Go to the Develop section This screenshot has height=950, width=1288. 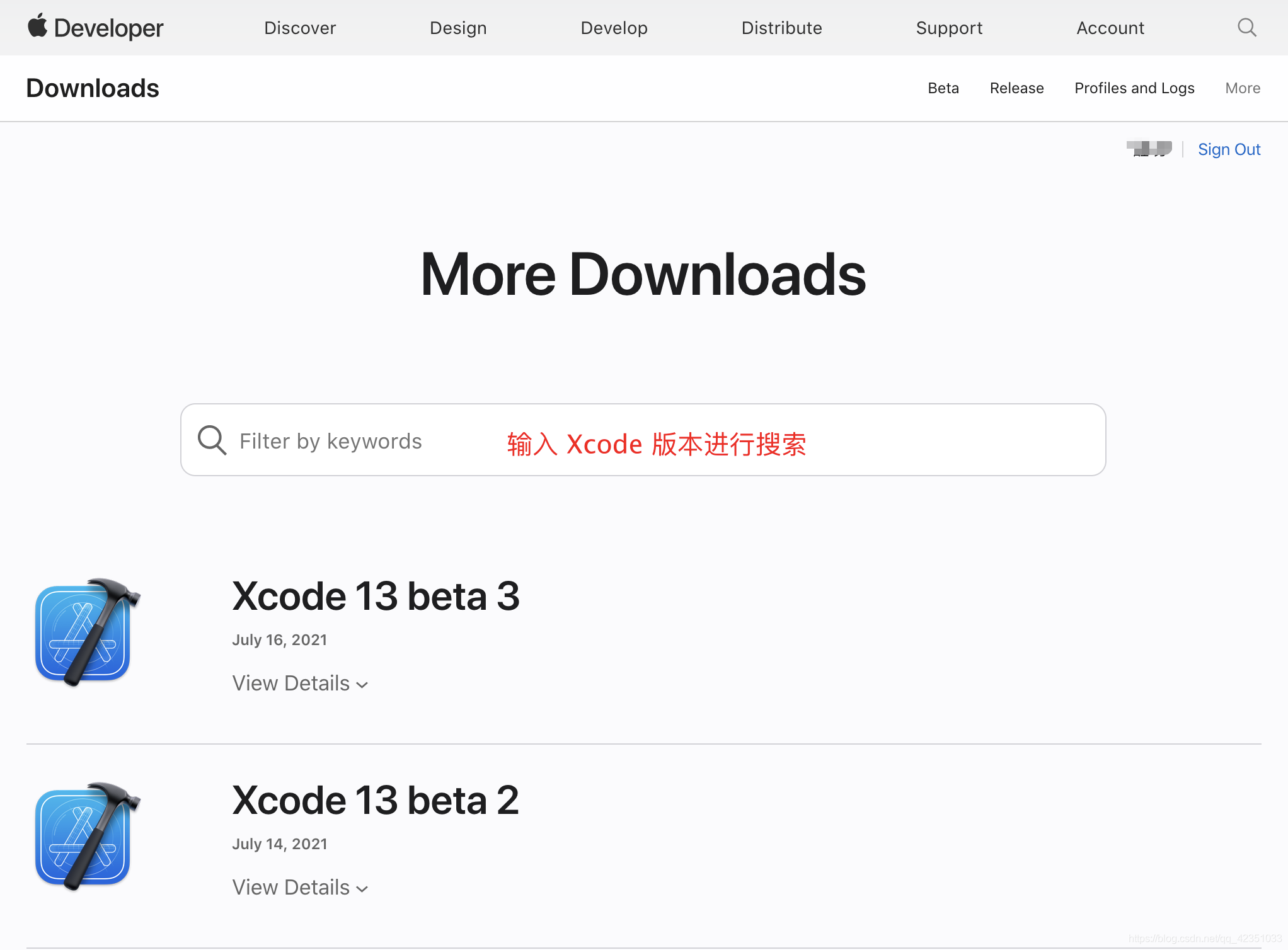pos(614,28)
